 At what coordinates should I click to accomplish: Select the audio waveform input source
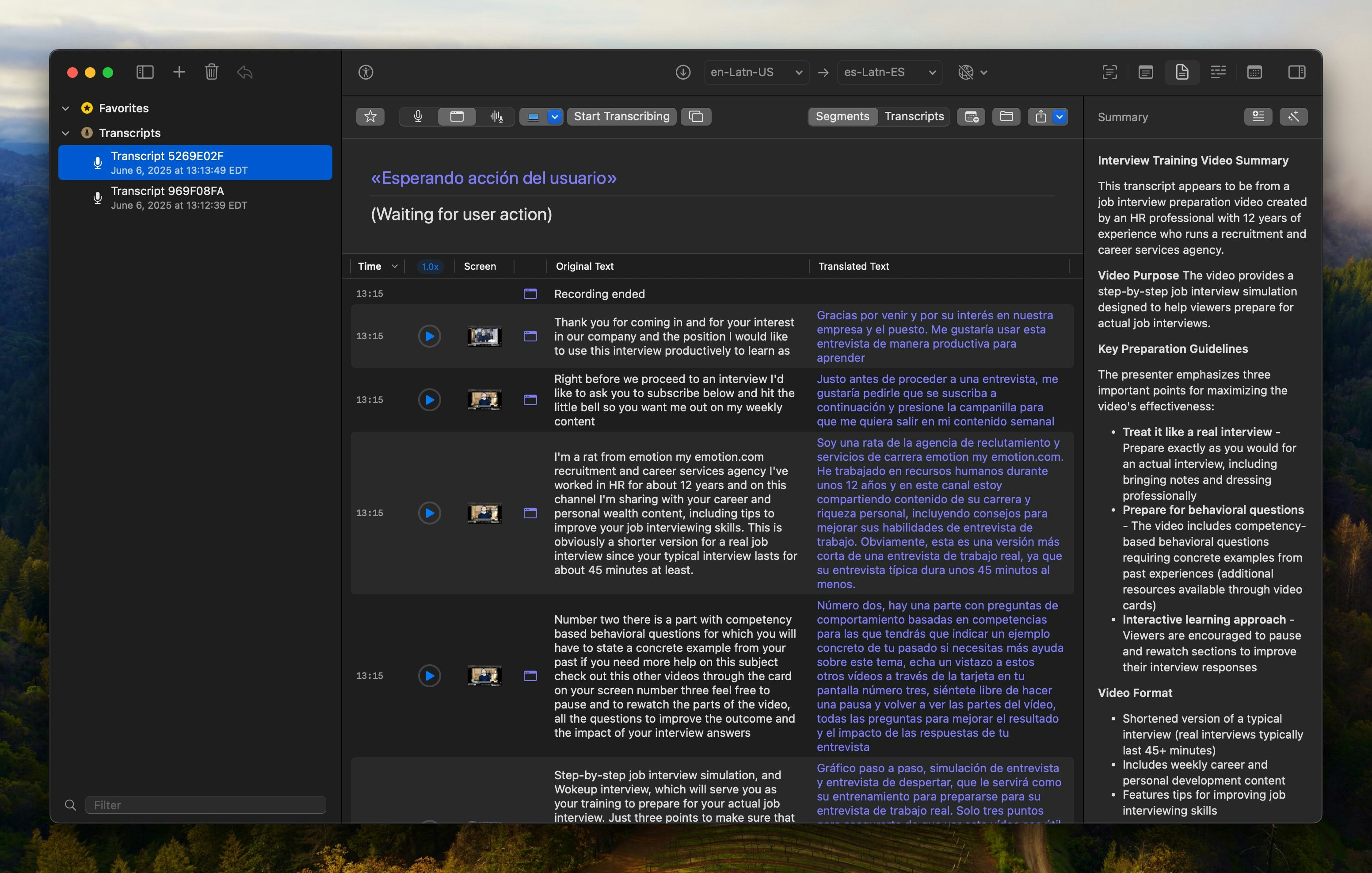pyautogui.click(x=496, y=116)
